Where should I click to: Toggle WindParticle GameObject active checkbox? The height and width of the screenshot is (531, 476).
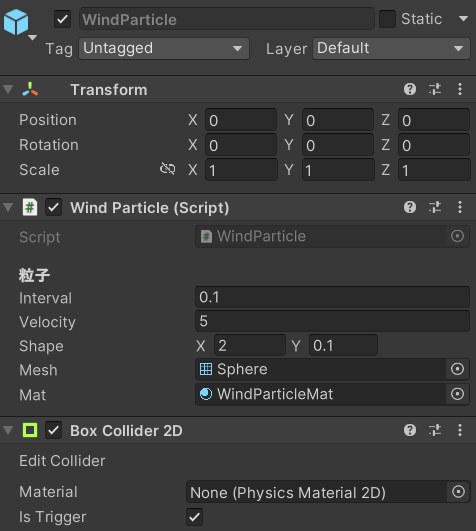pos(63,19)
